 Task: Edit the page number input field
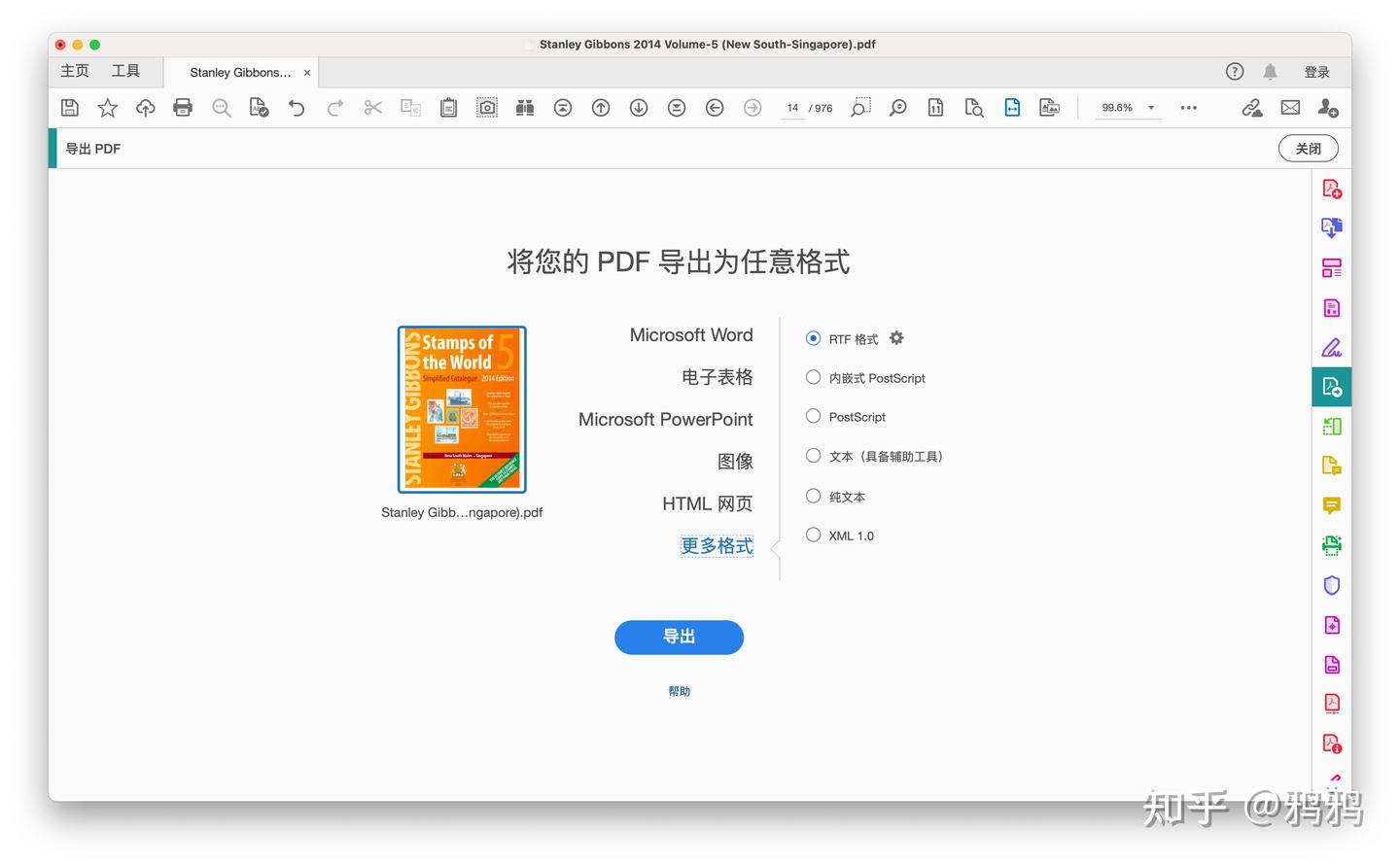point(791,108)
